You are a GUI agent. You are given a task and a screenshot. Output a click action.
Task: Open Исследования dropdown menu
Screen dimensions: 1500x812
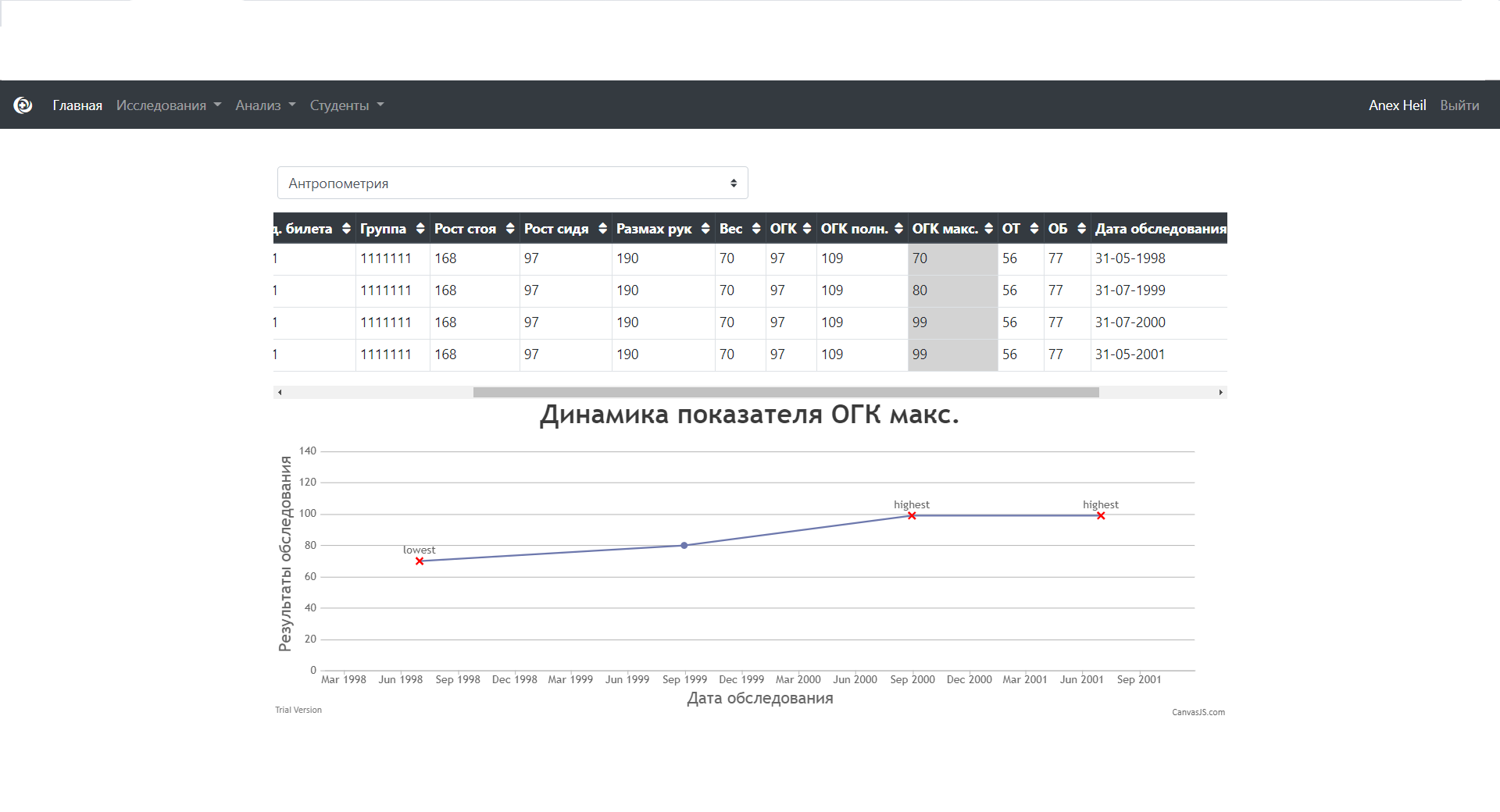169,105
